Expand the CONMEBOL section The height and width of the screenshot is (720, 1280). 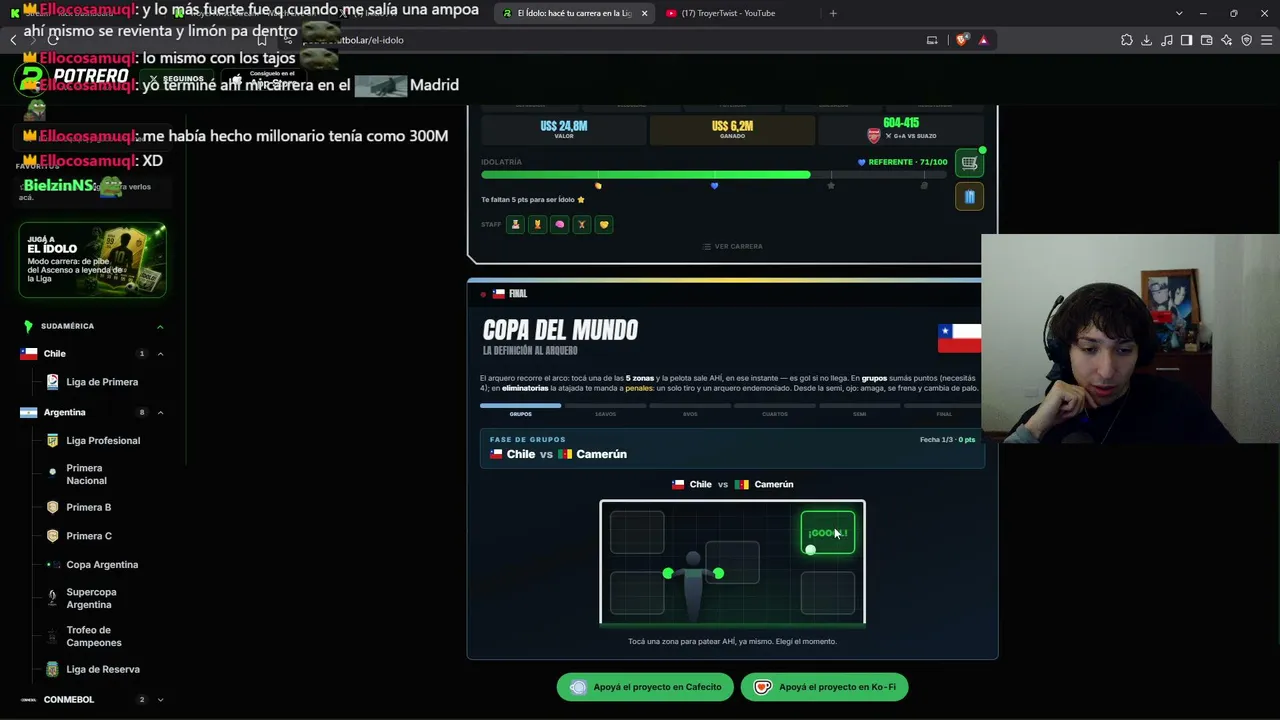160,700
